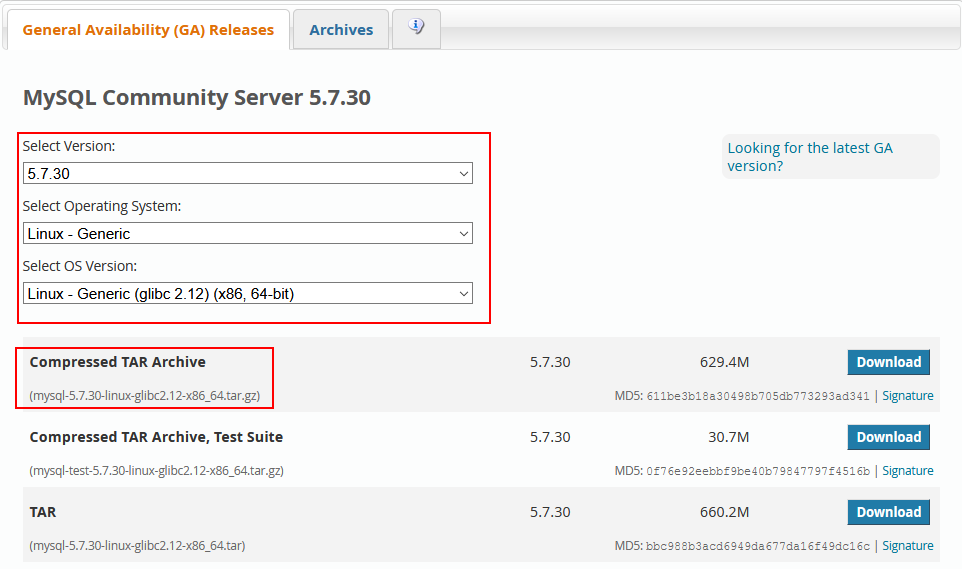Click filename mysql-5.7.30-linux-glibc2.12-x86_64.tar
962x569 pixels.
point(137,546)
